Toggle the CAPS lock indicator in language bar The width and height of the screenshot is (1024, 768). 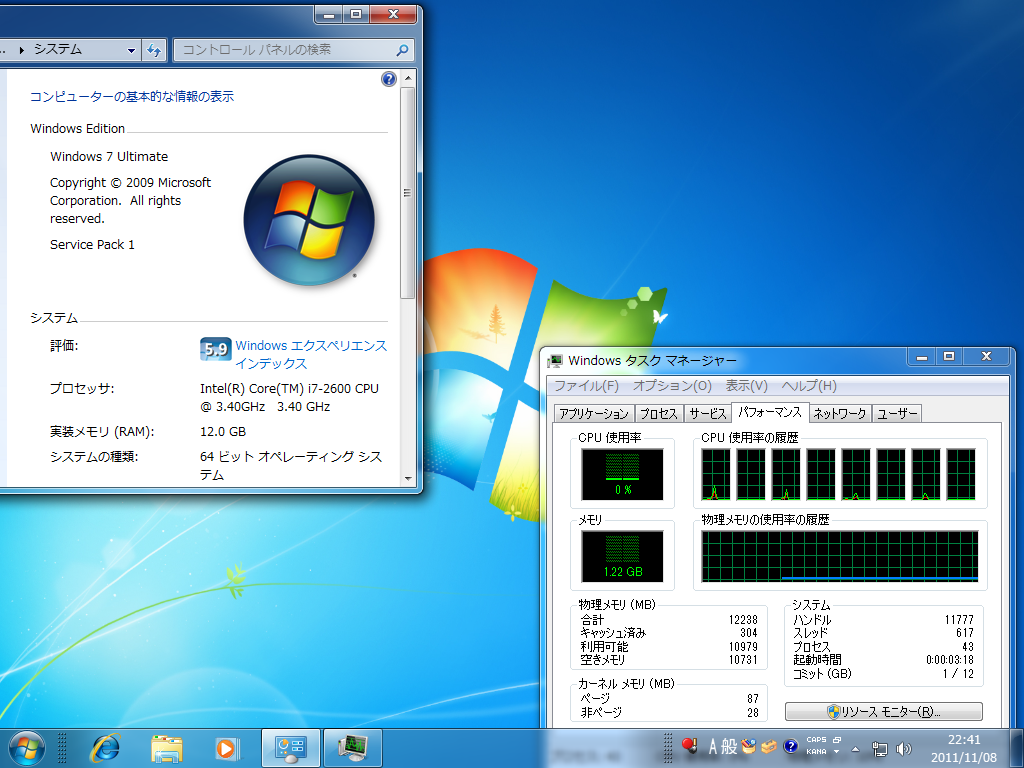tap(816, 740)
